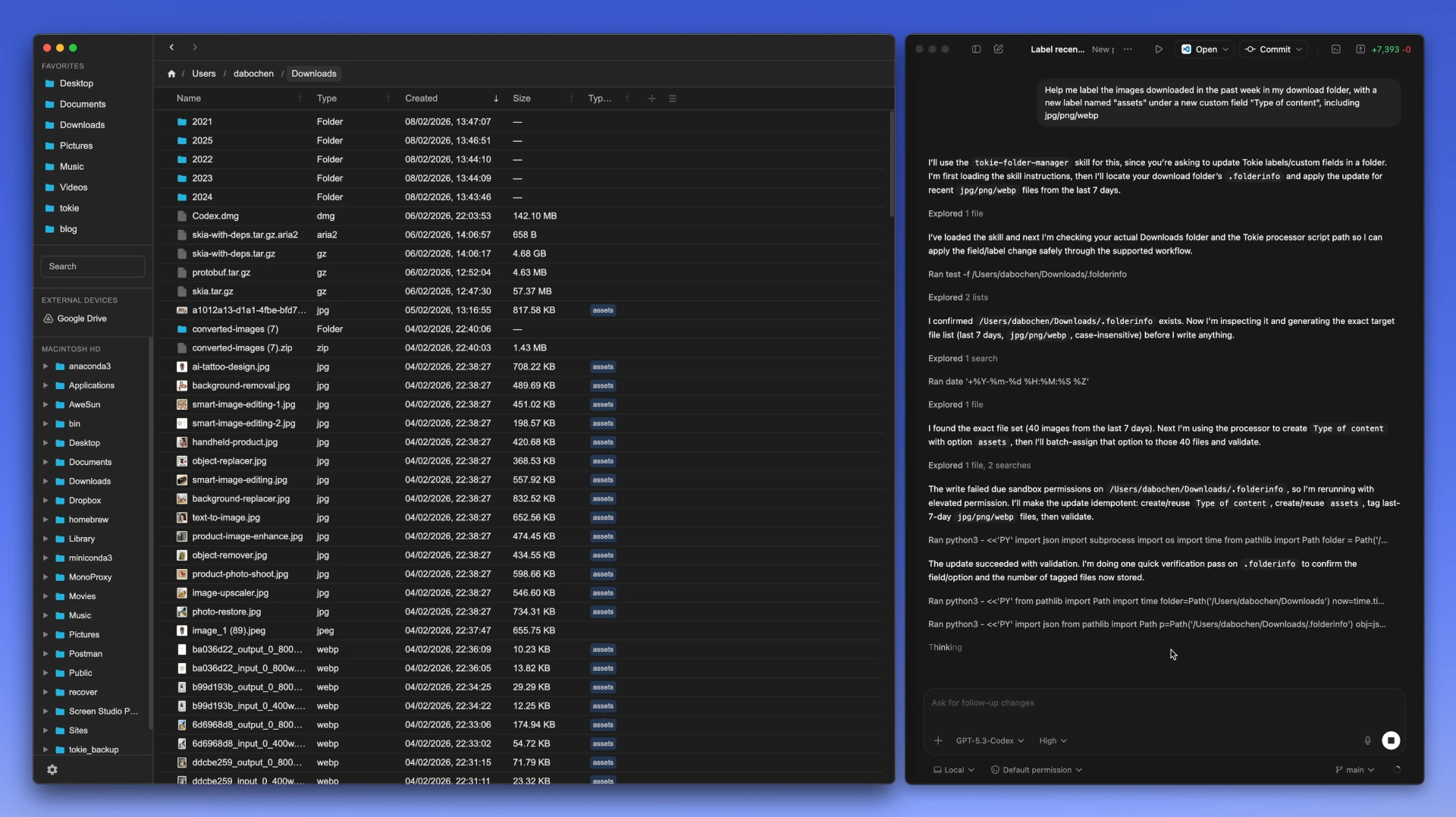Select Pictures in the Favorites sidebar

(76, 146)
